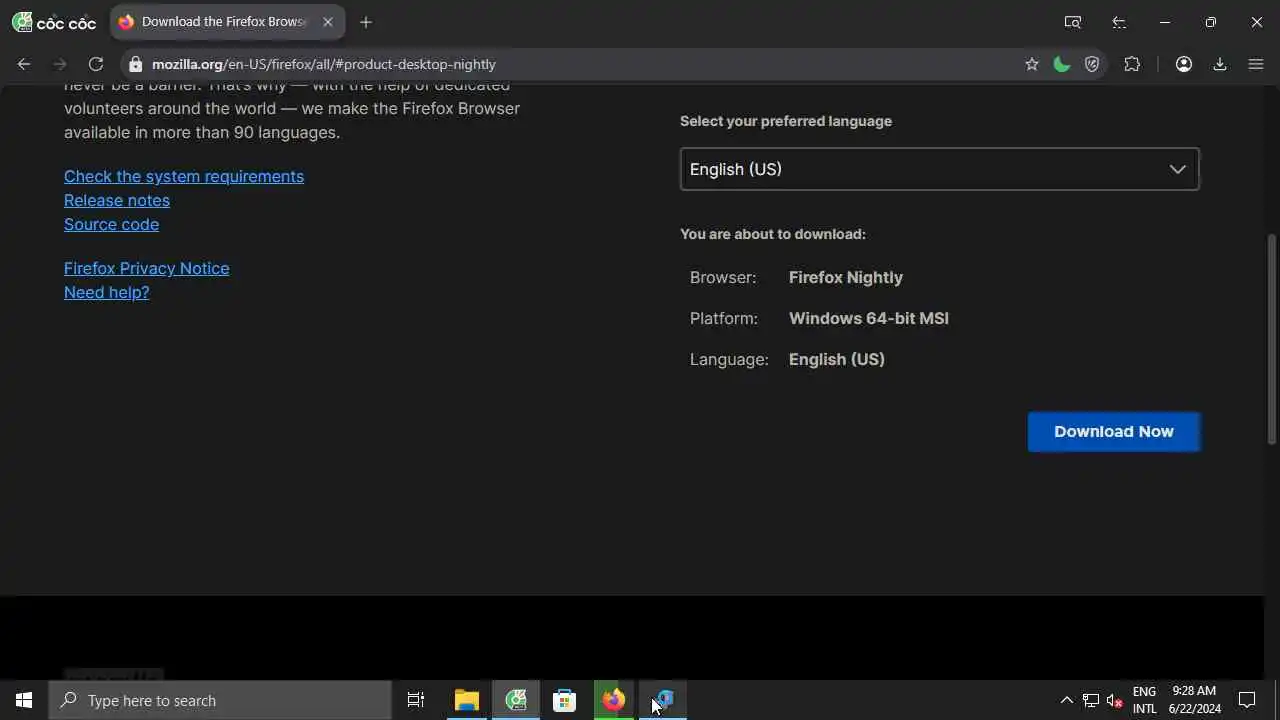Open the Windows Start menu
1280x720 pixels.
point(24,700)
